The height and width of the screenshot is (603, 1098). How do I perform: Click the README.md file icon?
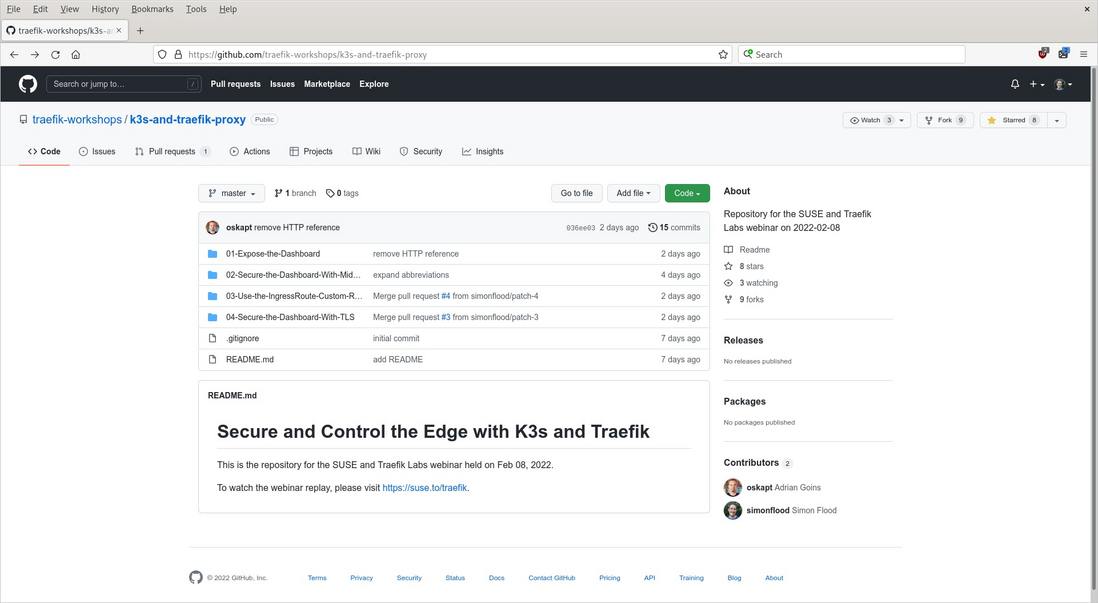pos(212,359)
